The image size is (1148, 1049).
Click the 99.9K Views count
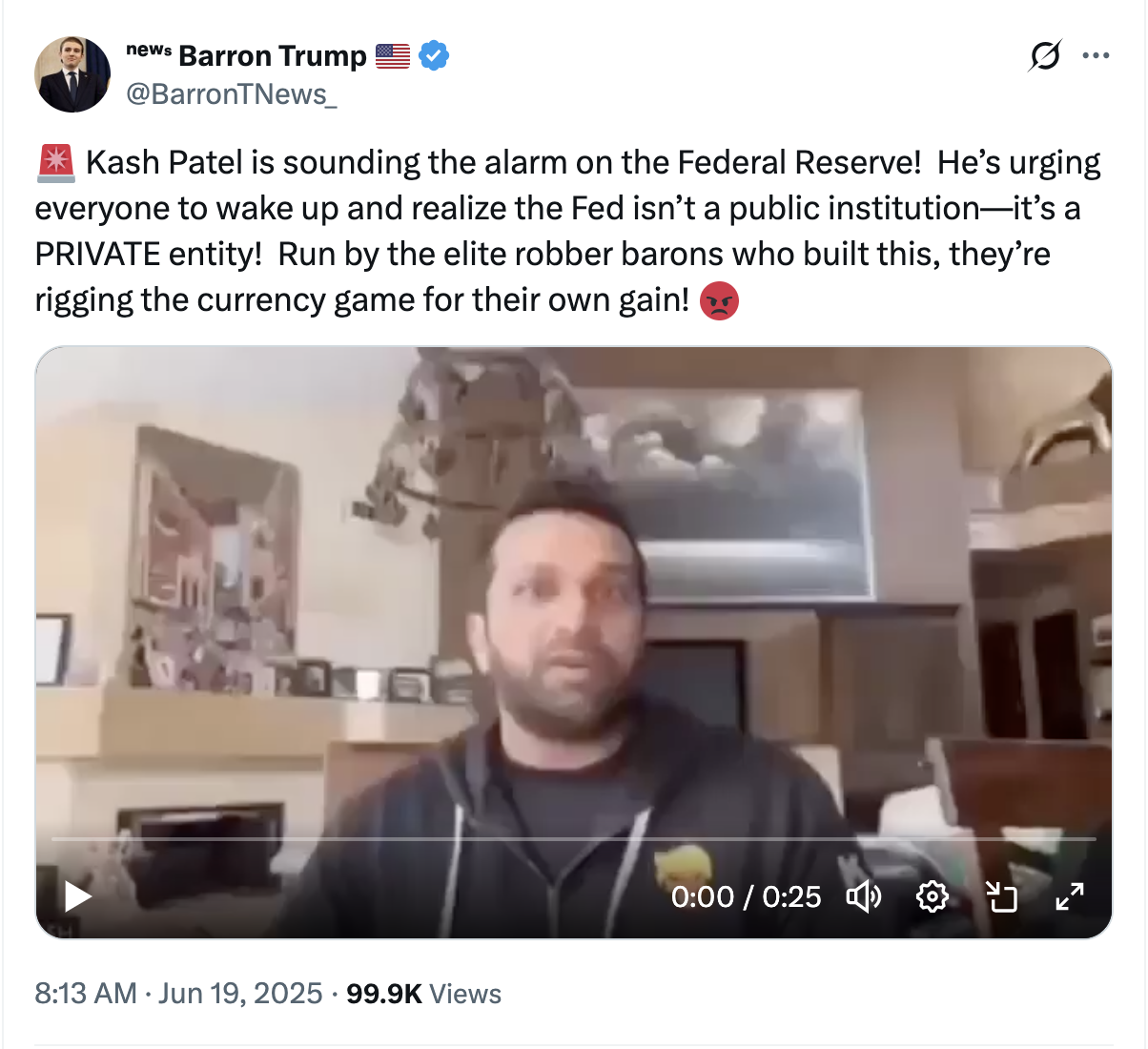coord(423,994)
